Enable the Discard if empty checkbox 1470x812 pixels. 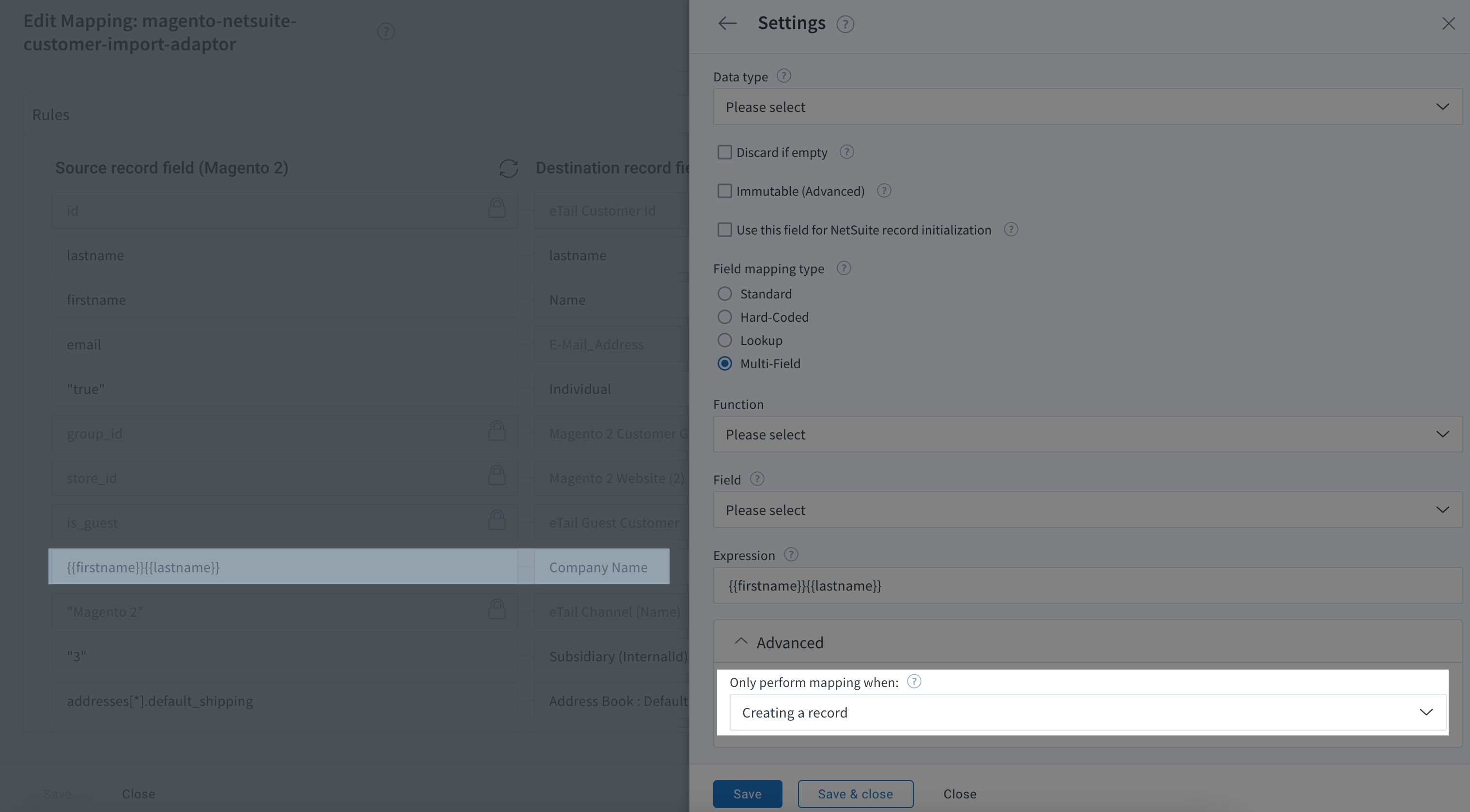click(x=724, y=152)
